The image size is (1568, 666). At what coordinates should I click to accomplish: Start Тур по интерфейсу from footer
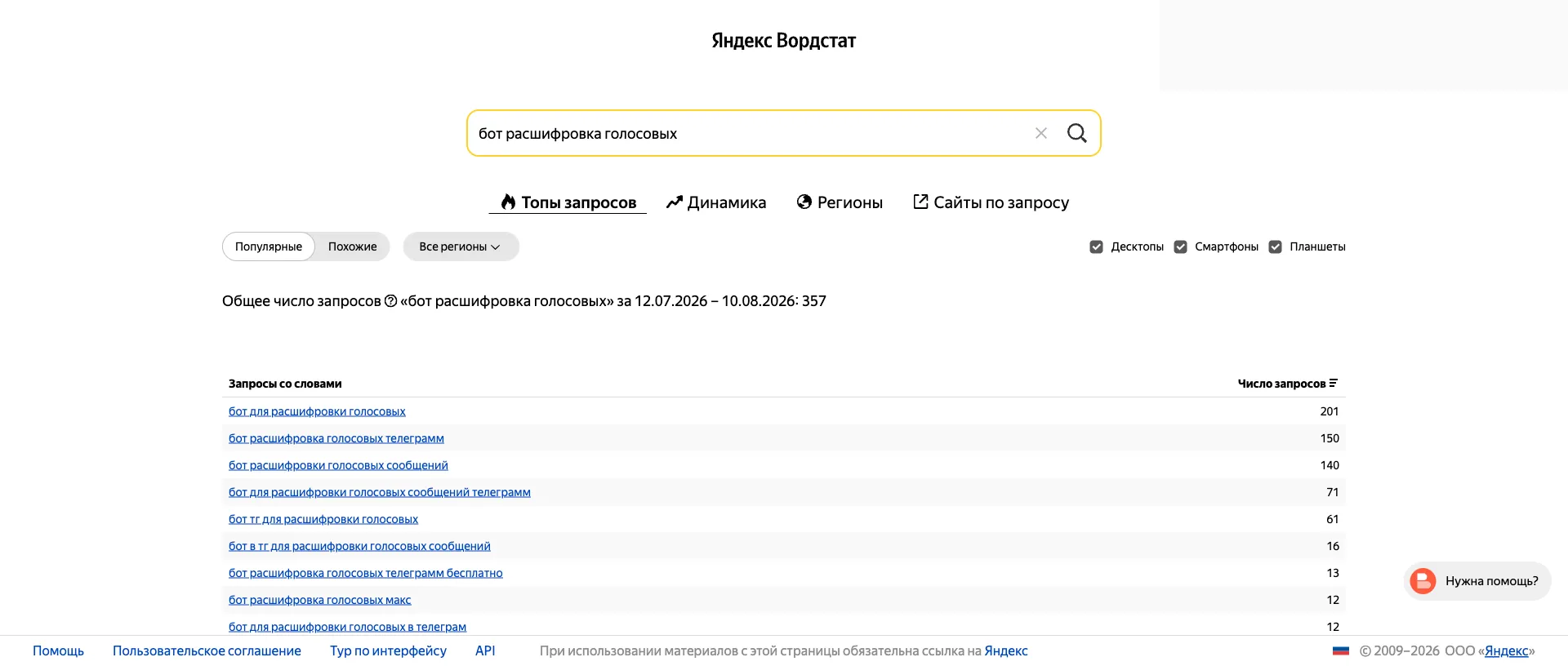click(388, 650)
